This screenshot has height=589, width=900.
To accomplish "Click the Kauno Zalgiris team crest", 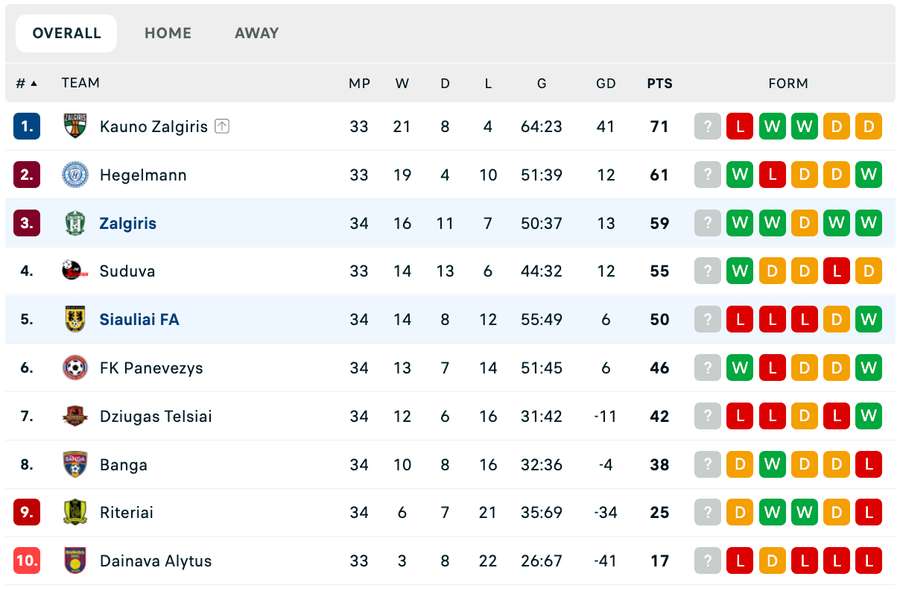I will click(x=75, y=127).
